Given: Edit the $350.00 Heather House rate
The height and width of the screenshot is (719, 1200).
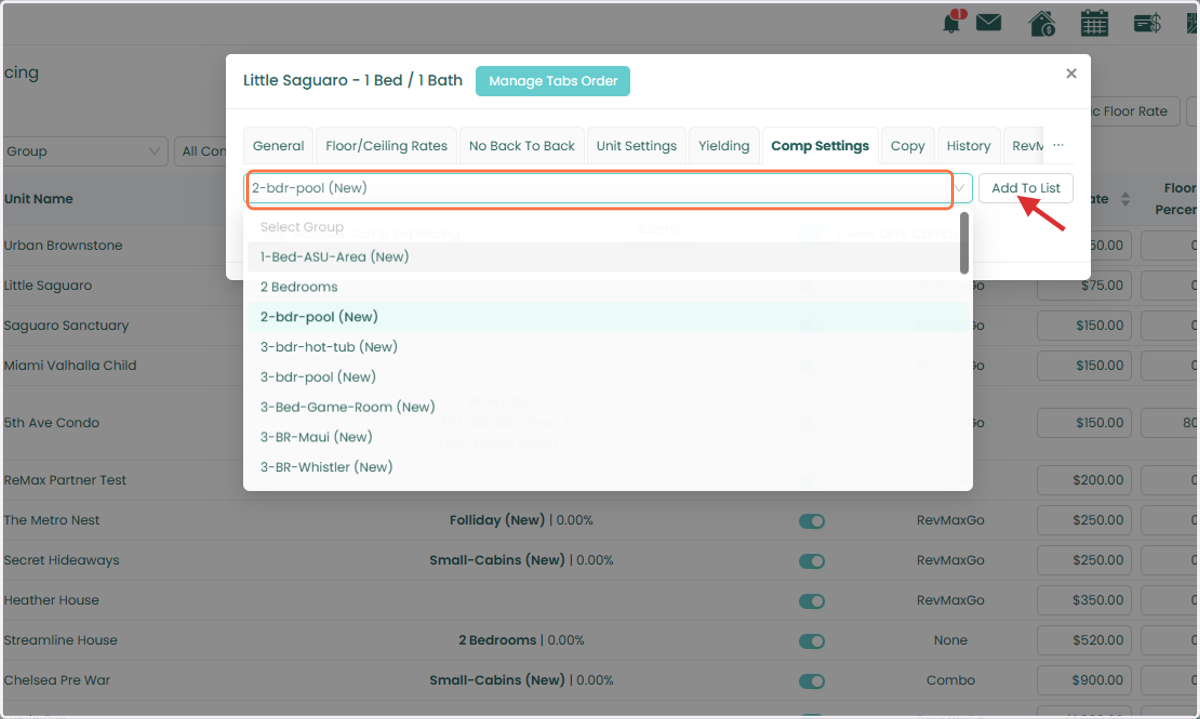Looking at the screenshot, I should coord(1085,600).
